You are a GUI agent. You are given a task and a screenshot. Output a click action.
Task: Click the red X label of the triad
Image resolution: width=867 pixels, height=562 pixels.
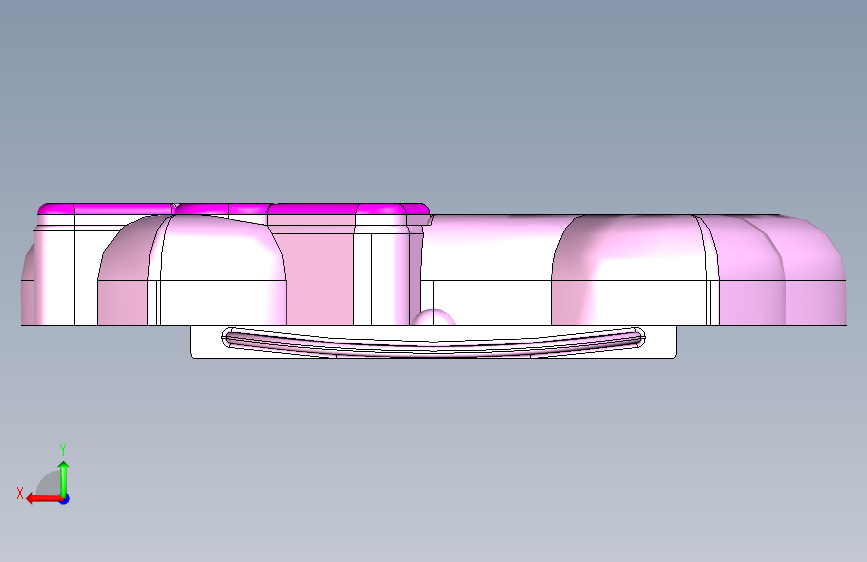20,493
